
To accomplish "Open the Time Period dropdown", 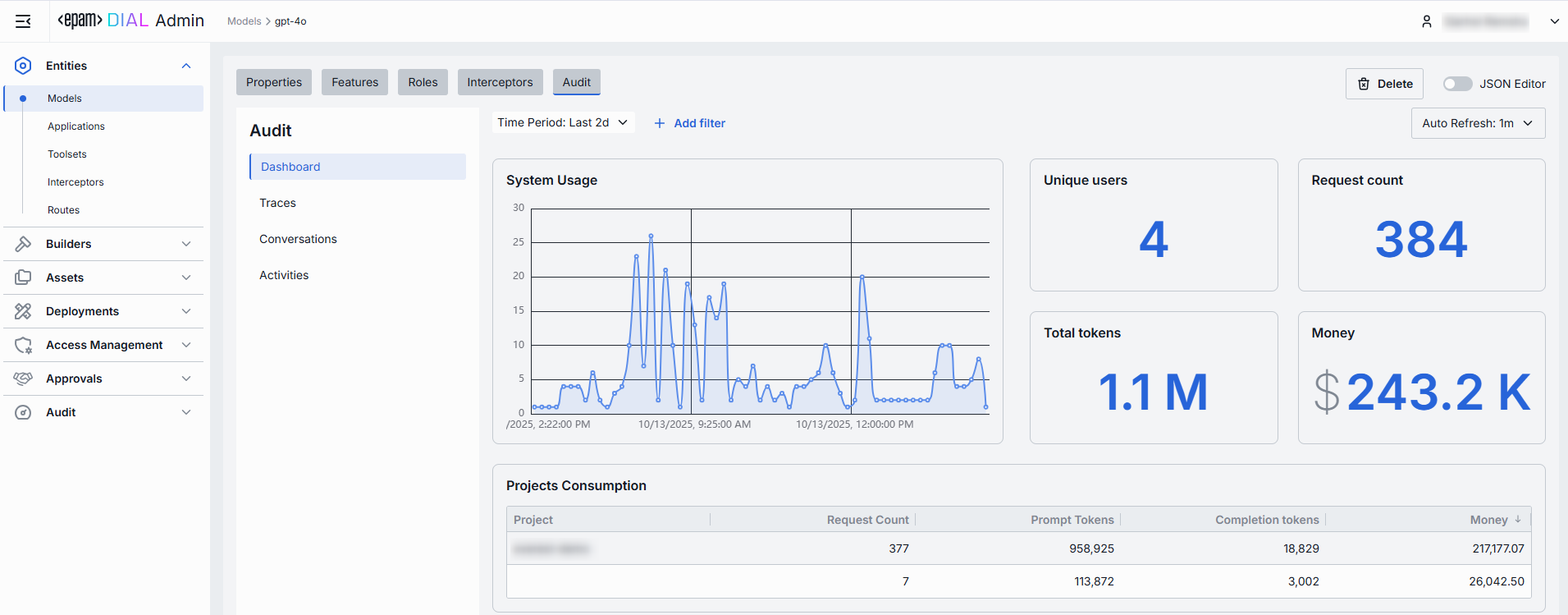I will pos(563,123).
